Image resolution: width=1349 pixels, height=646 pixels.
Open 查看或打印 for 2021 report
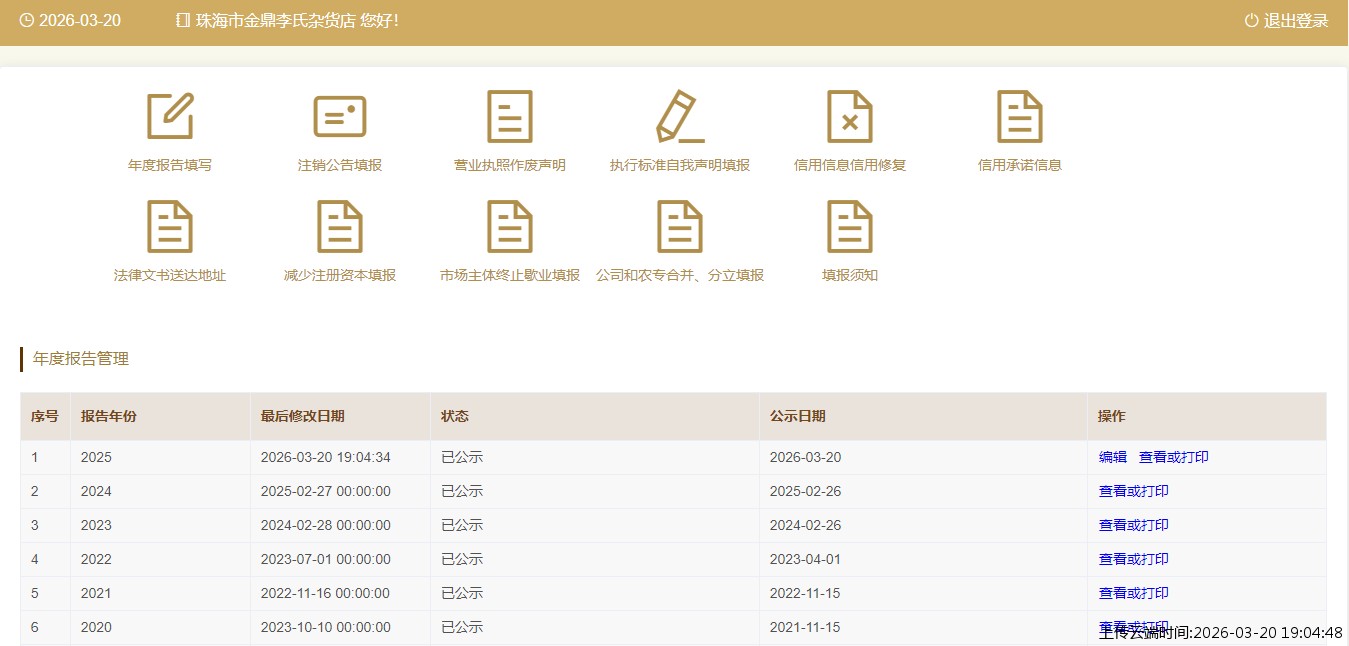point(1133,593)
